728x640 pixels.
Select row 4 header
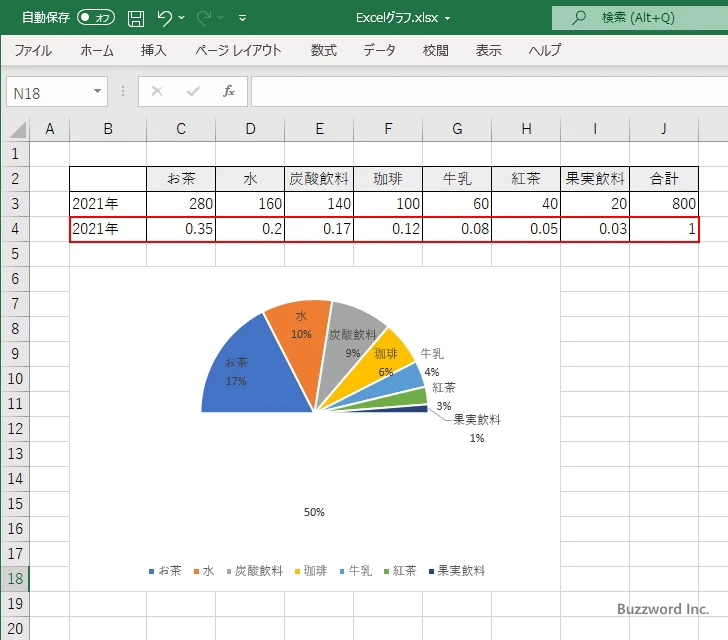pos(15,229)
